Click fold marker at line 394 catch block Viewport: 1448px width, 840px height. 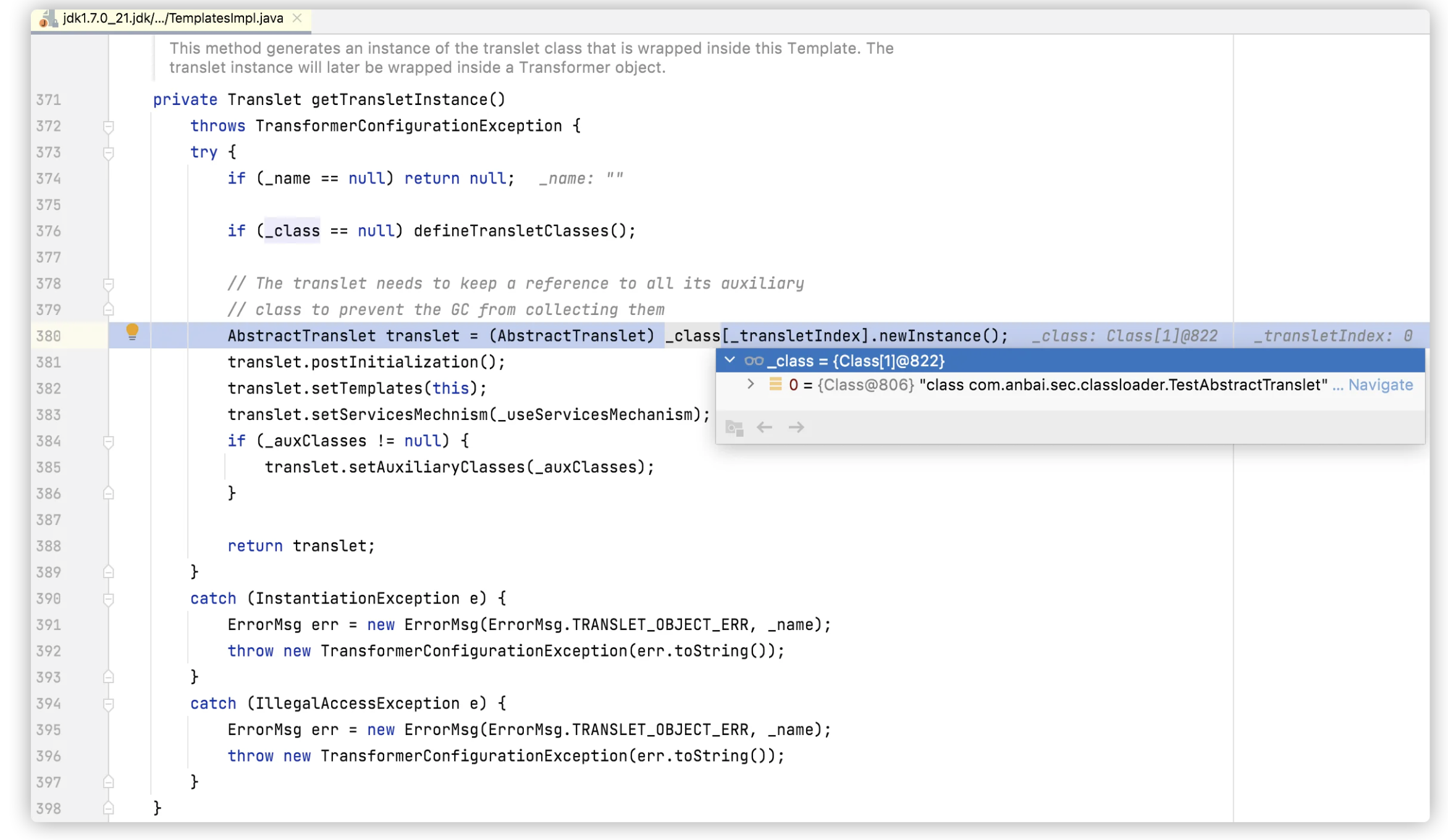point(108,704)
